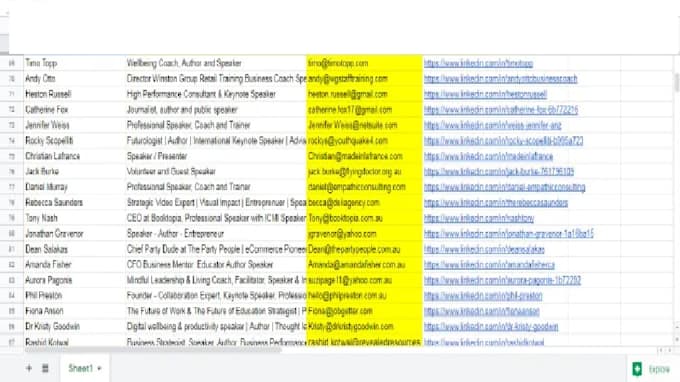
Task: Open the all sheets list icon
Action: click(x=45, y=368)
